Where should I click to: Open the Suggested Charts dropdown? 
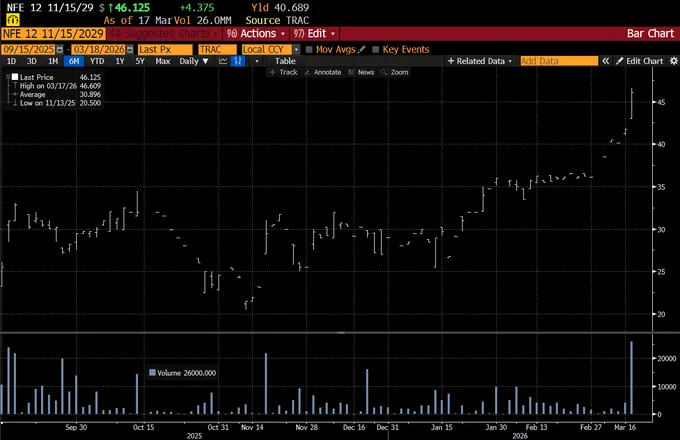click(x=164, y=34)
